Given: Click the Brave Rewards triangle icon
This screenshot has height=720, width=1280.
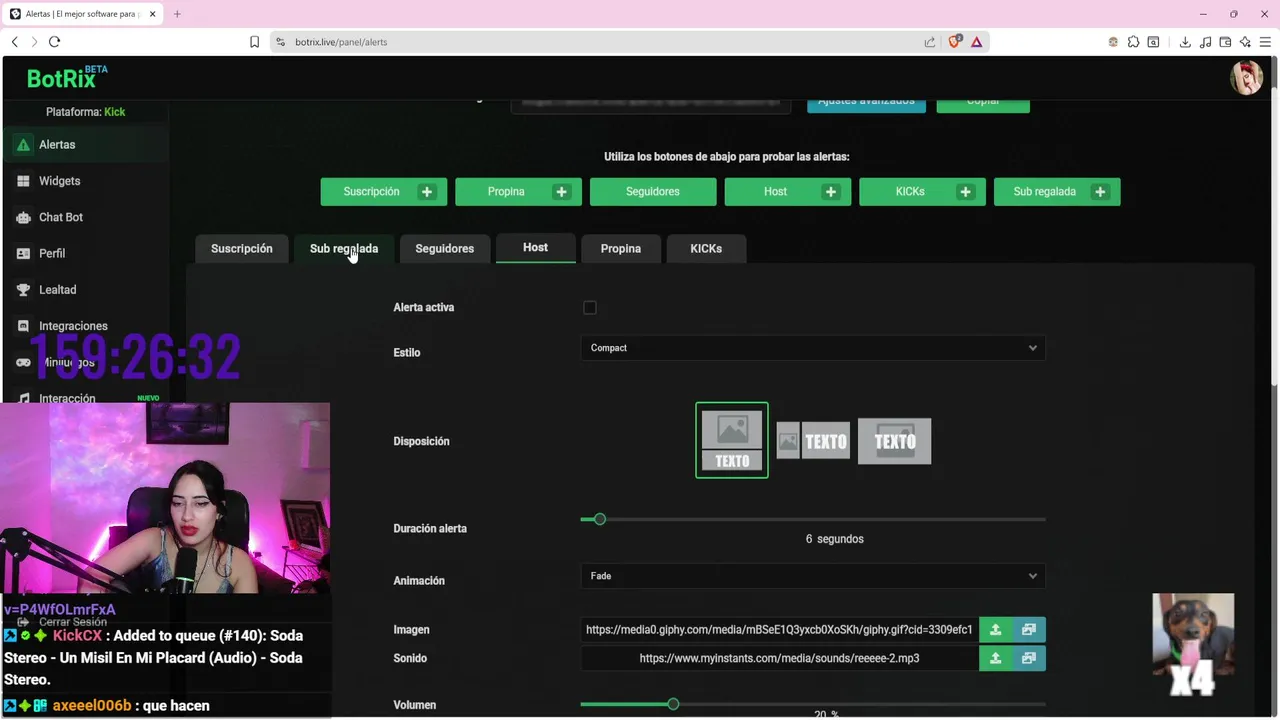Looking at the screenshot, I should (977, 42).
